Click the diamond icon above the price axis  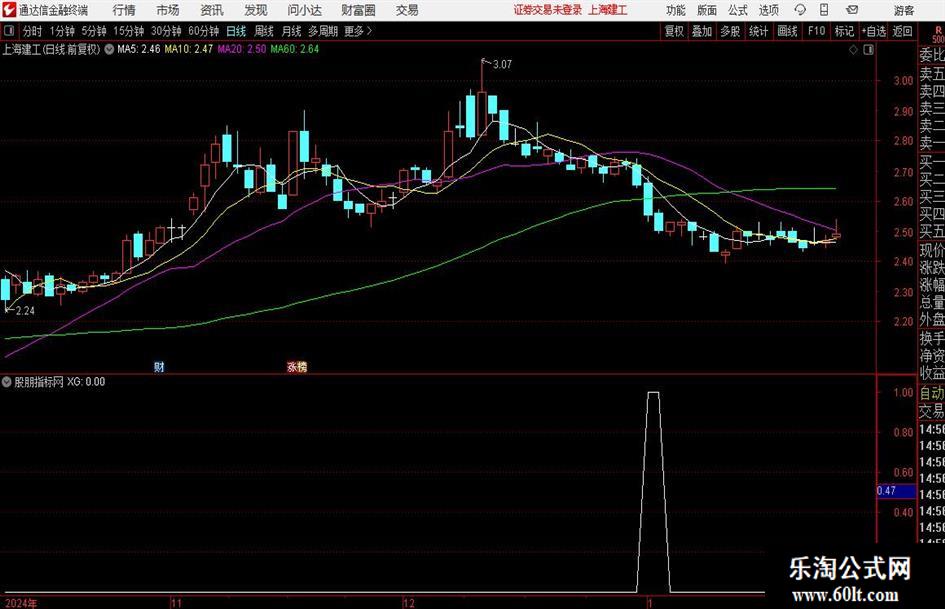[853, 50]
